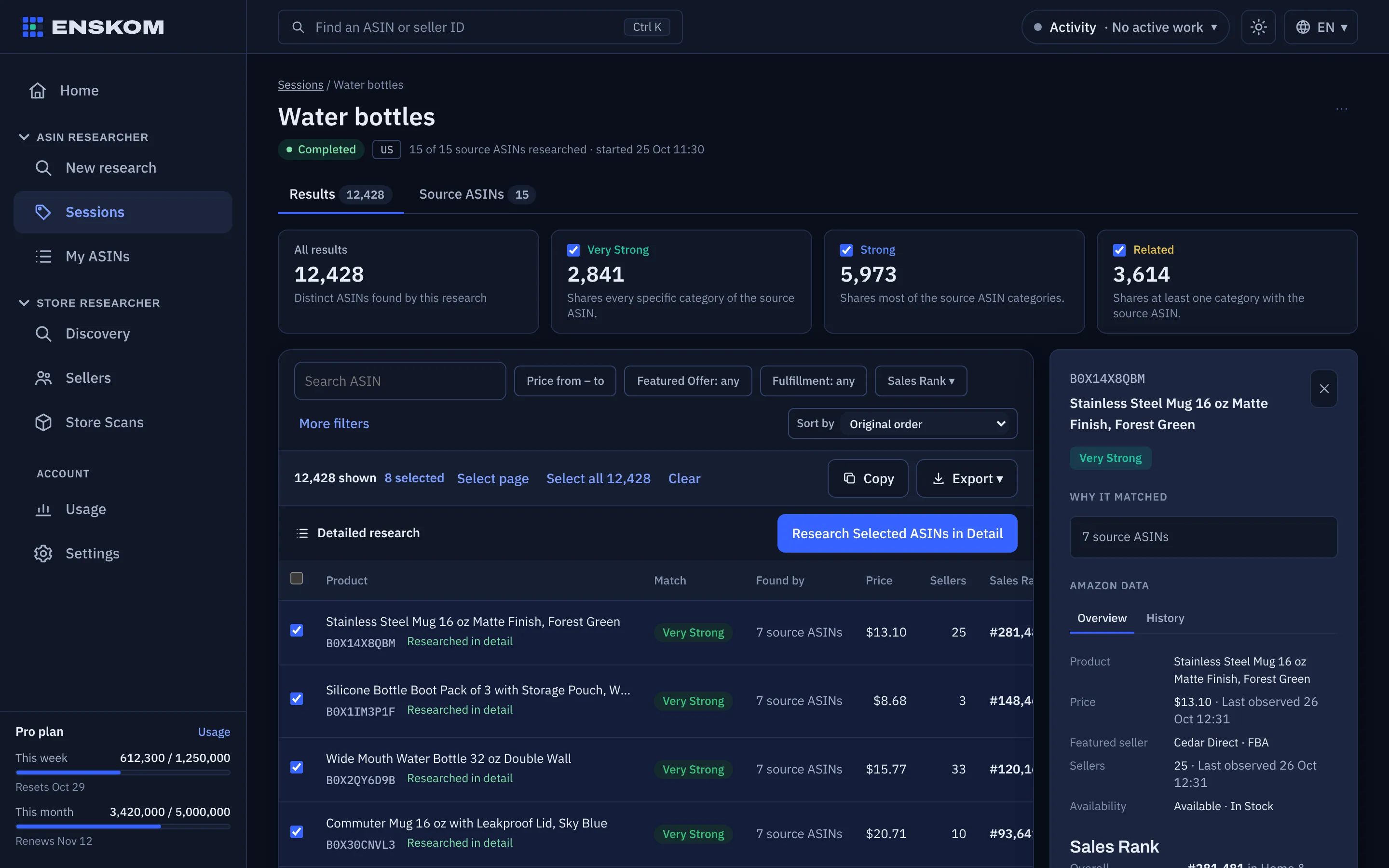Click the Sessions tag icon
The width and height of the screenshot is (1389, 868).
point(43,212)
